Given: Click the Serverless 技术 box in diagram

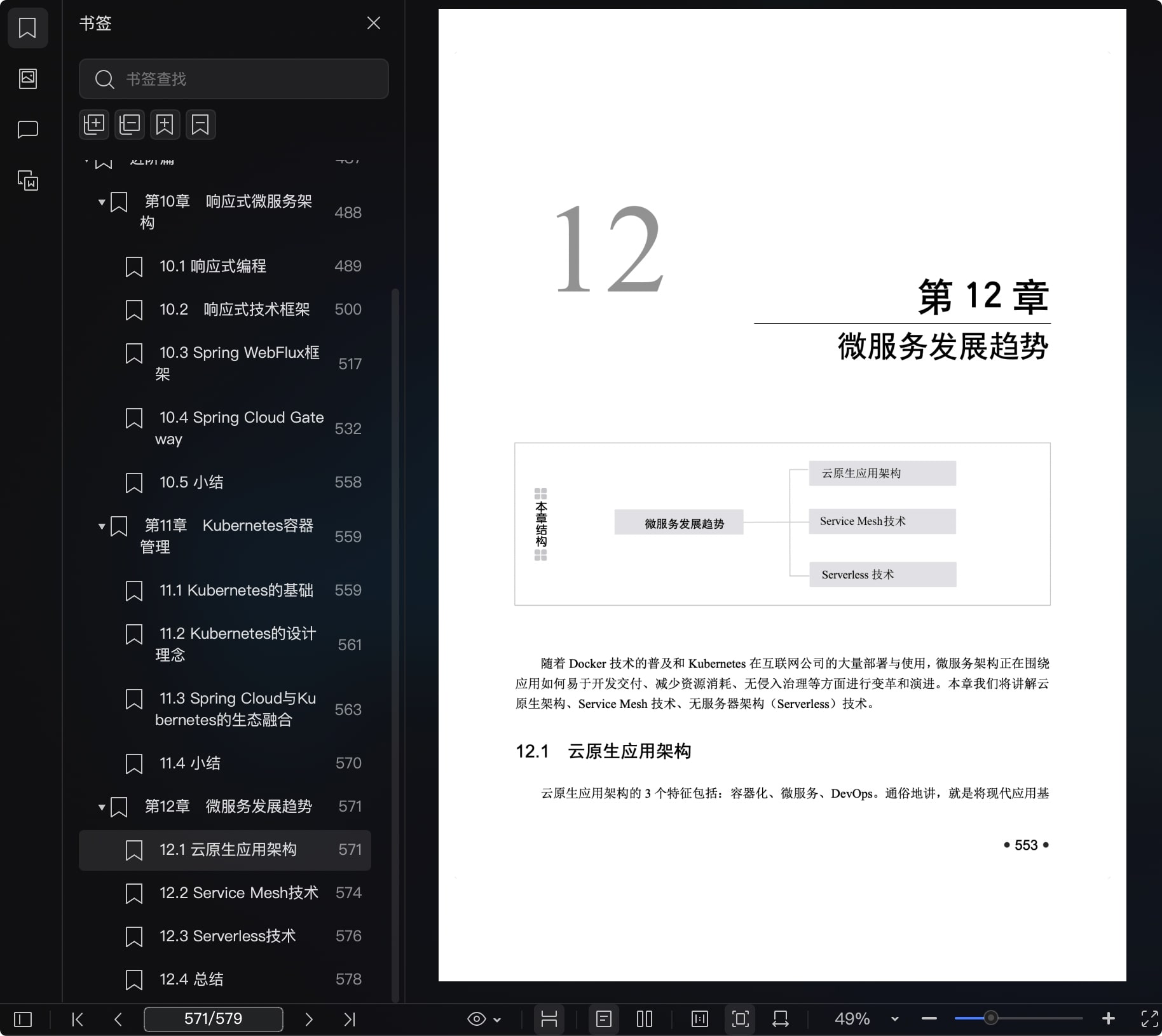Looking at the screenshot, I should click(882, 575).
